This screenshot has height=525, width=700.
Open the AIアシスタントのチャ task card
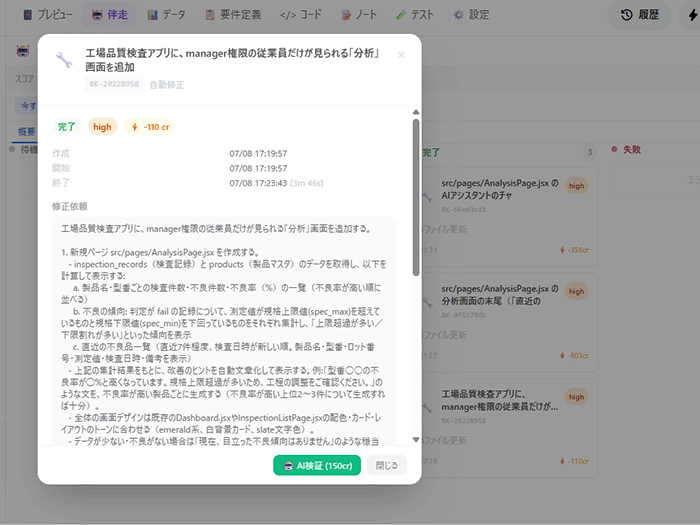pos(508,217)
